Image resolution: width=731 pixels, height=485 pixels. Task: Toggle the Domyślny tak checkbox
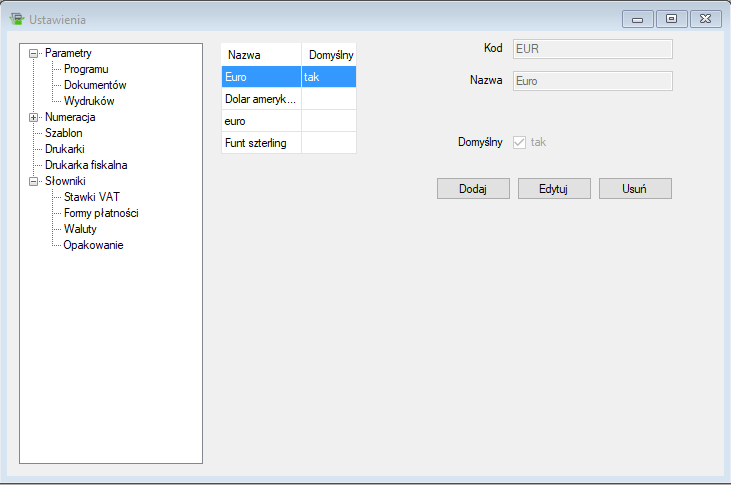(x=519, y=142)
